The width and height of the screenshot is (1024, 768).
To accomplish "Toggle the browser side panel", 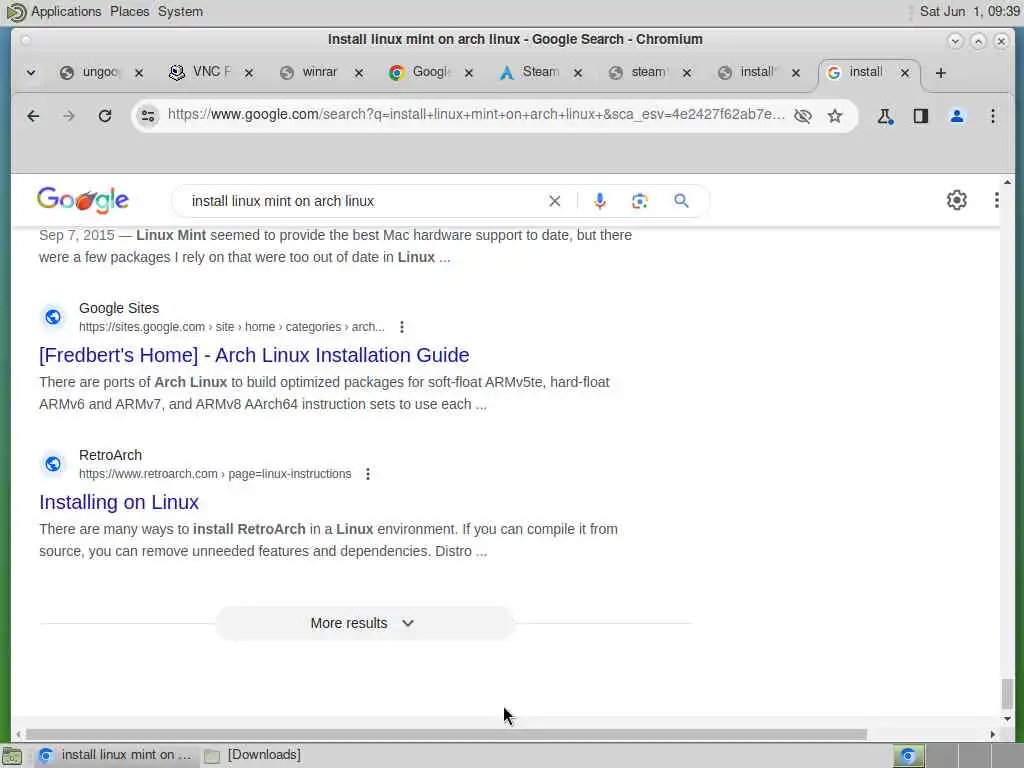I will tap(921, 116).
